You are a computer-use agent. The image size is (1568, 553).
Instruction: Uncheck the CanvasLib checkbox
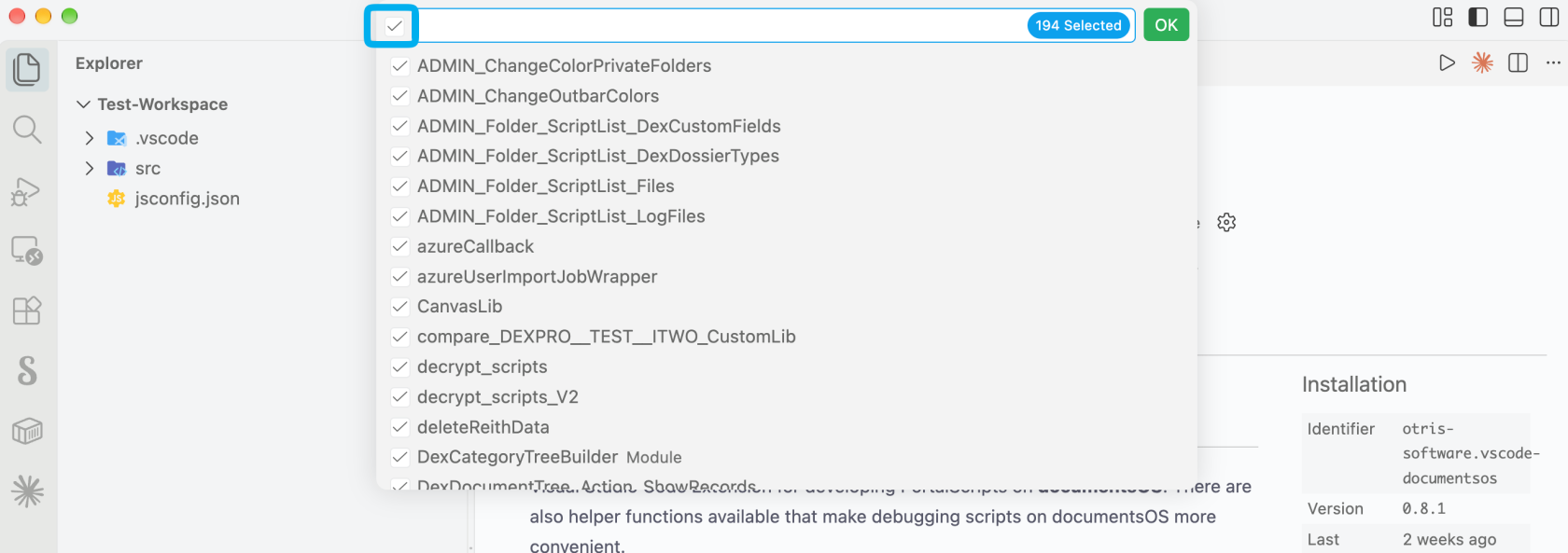[x=399, y=307]
